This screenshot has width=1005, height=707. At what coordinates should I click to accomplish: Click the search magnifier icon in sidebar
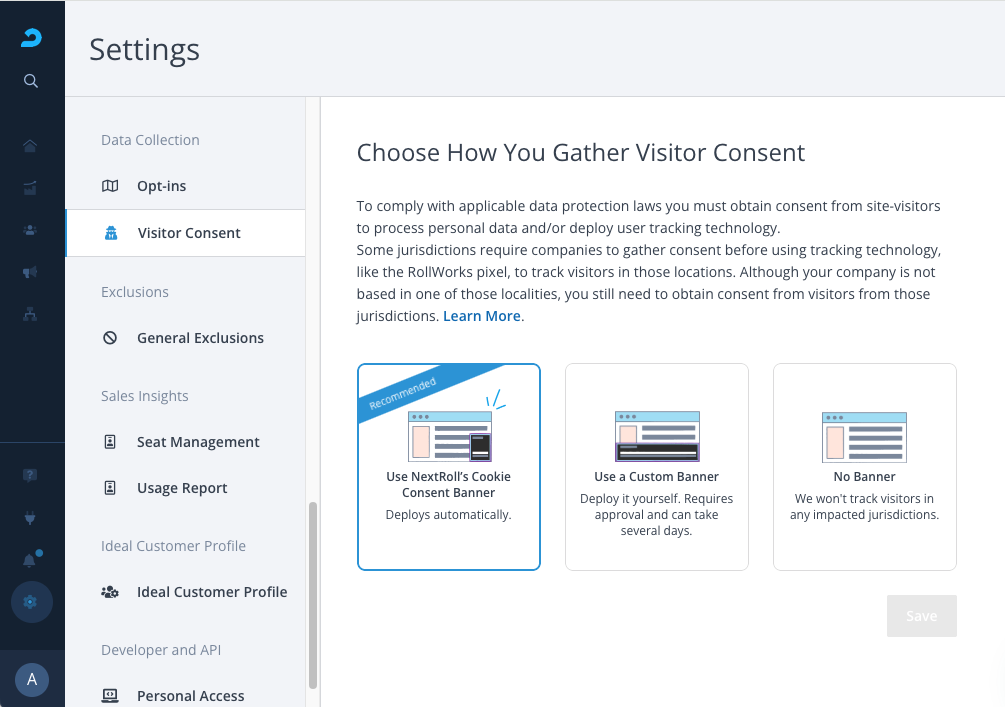[31, 81]
